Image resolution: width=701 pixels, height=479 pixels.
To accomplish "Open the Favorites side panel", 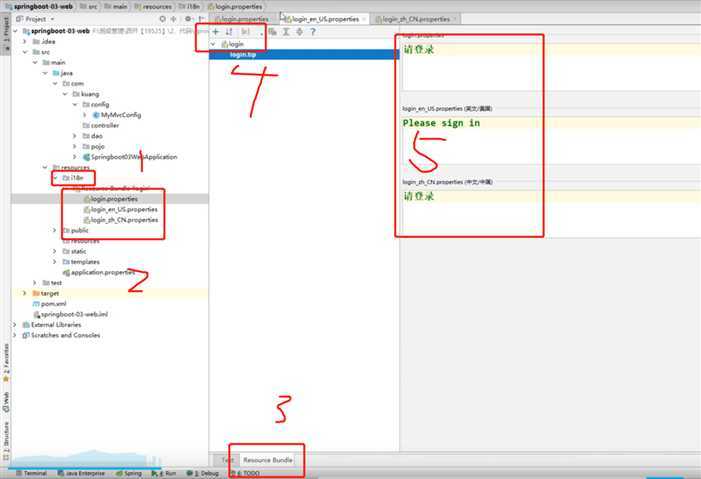I will point(6,362).
